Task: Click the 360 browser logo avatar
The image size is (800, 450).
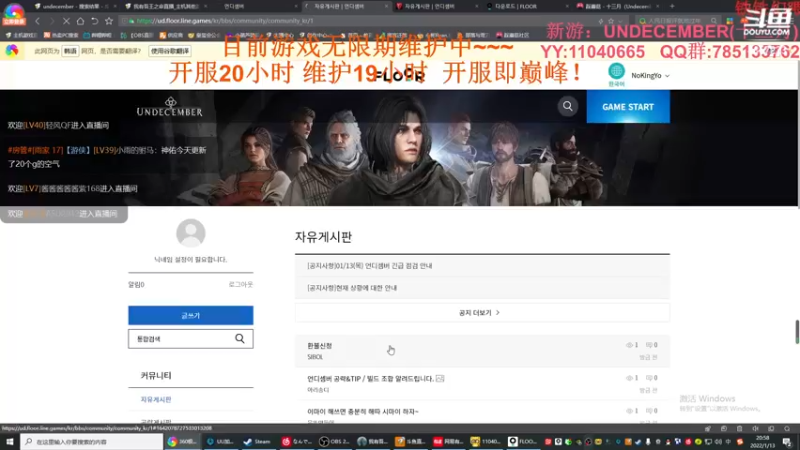Action: [x=14, y=13]
